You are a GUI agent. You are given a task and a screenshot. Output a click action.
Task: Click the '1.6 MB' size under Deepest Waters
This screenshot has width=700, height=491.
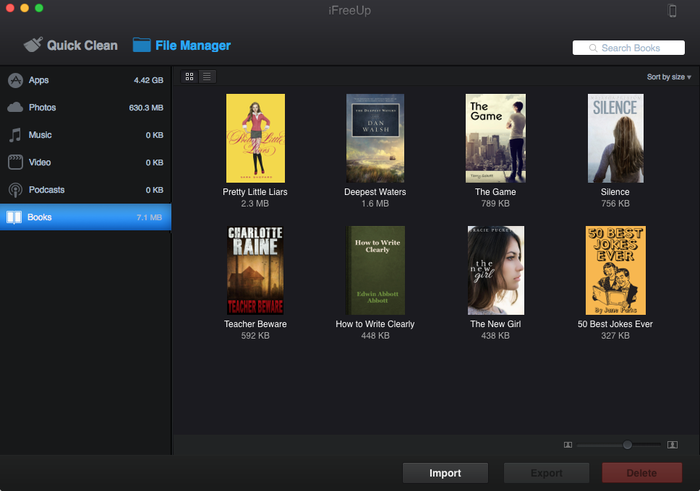[375, 204]
